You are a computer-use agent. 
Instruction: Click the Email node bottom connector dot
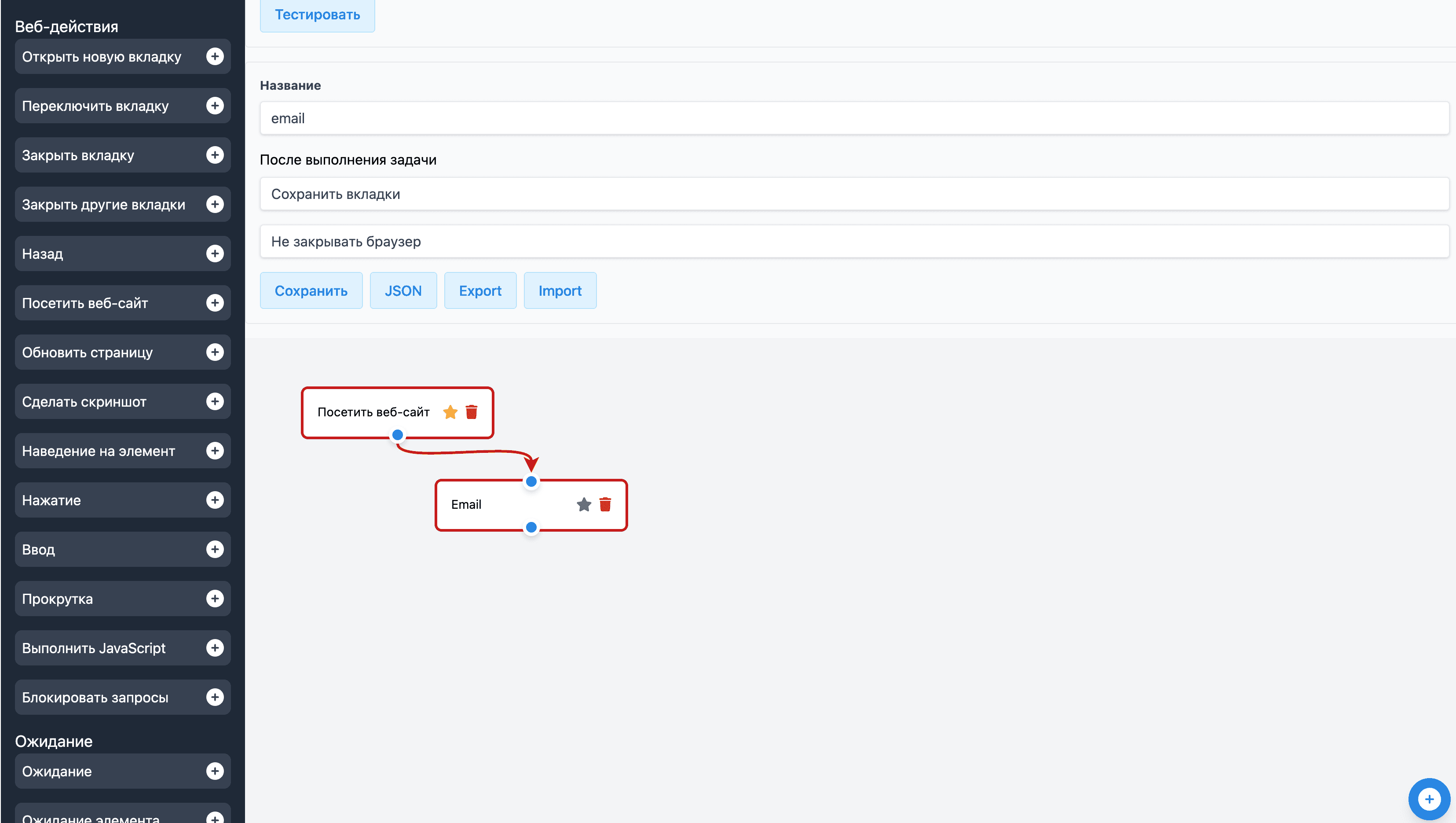(531, 527)
